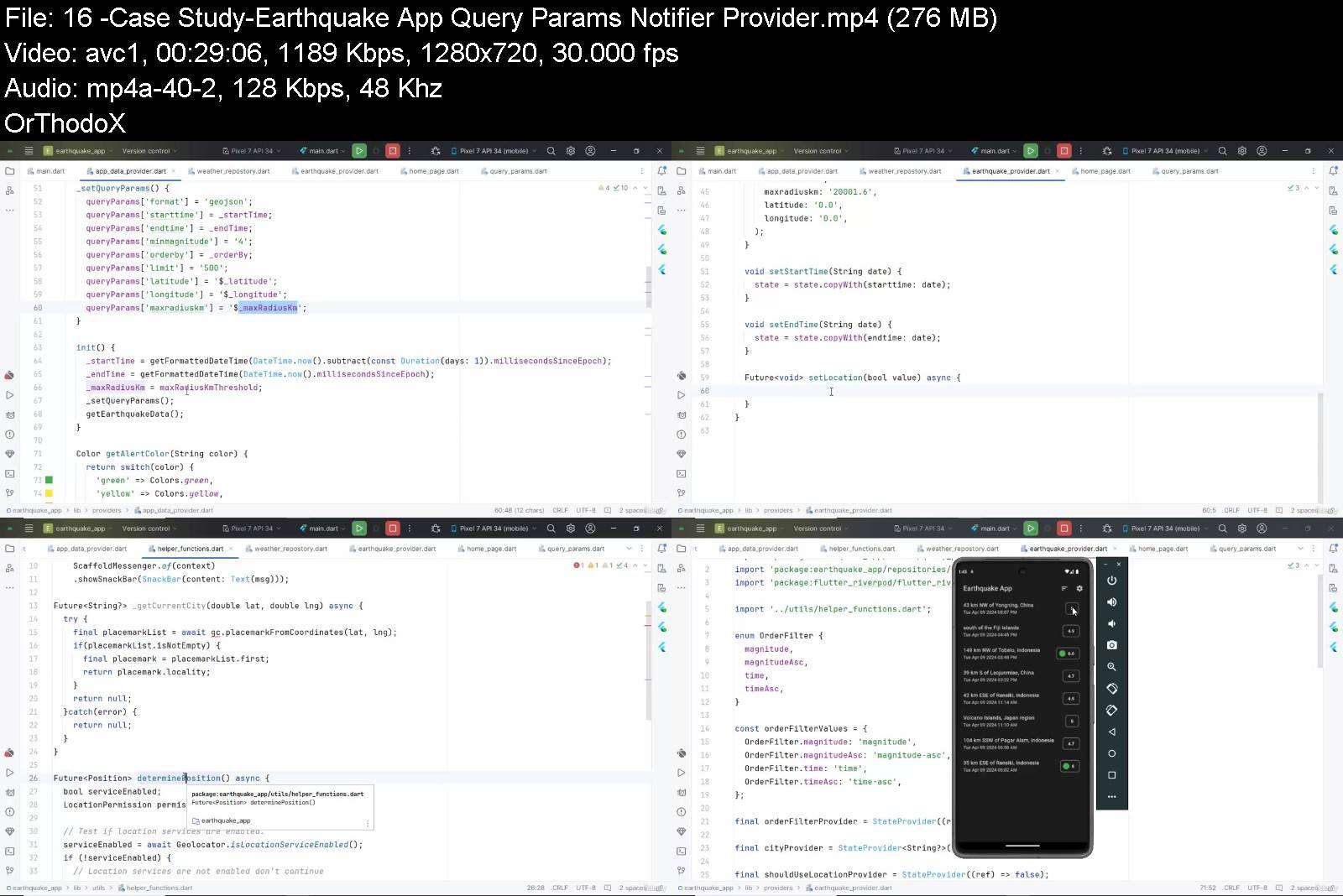Expand the hidden tabs chevron in helper_functions window

[x=629, y=549]
